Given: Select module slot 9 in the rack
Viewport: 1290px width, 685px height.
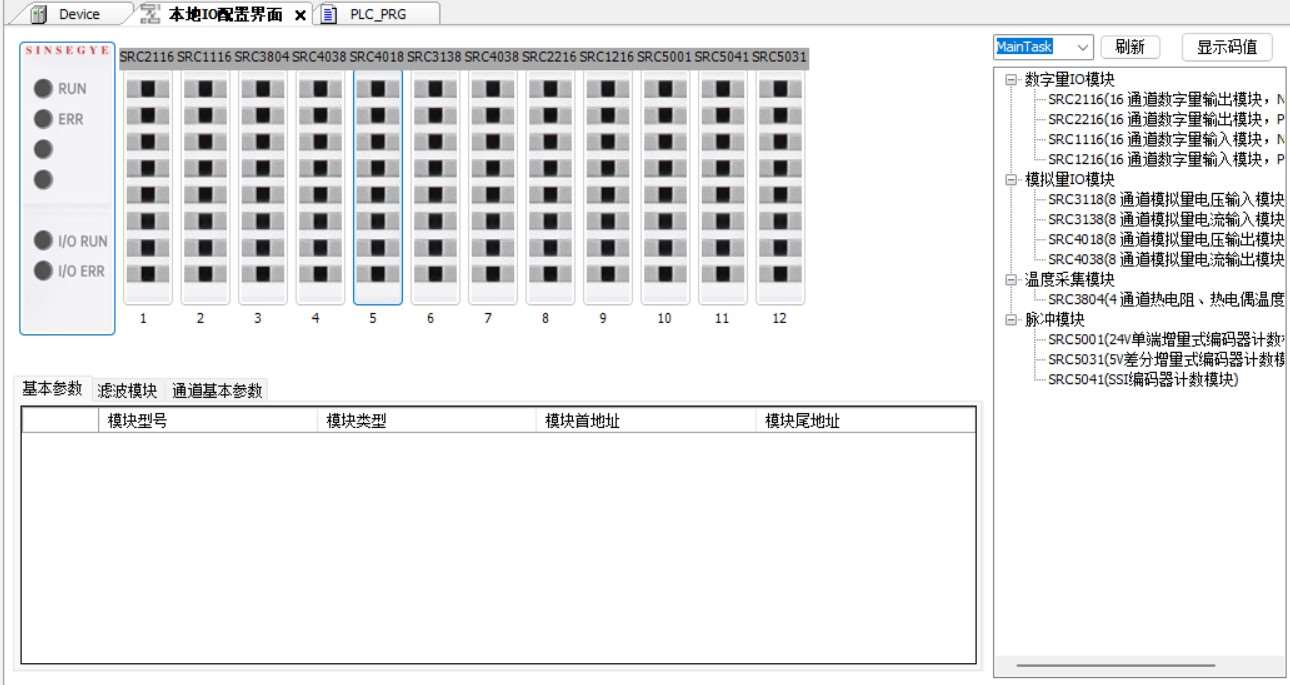Looking at the screenshot, I should tap(608, 187).
